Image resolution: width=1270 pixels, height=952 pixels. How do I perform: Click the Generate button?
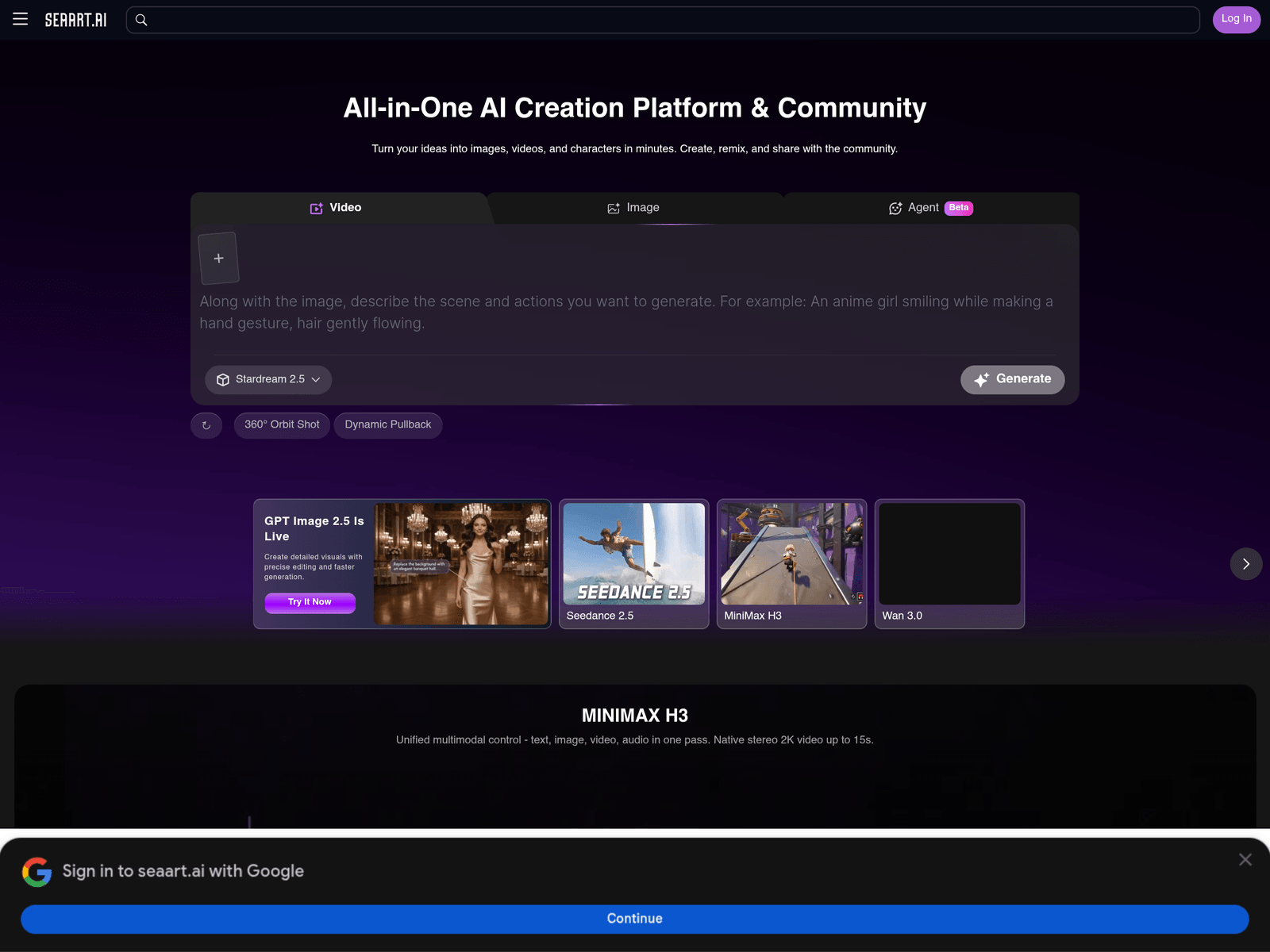click(1013, 379)
